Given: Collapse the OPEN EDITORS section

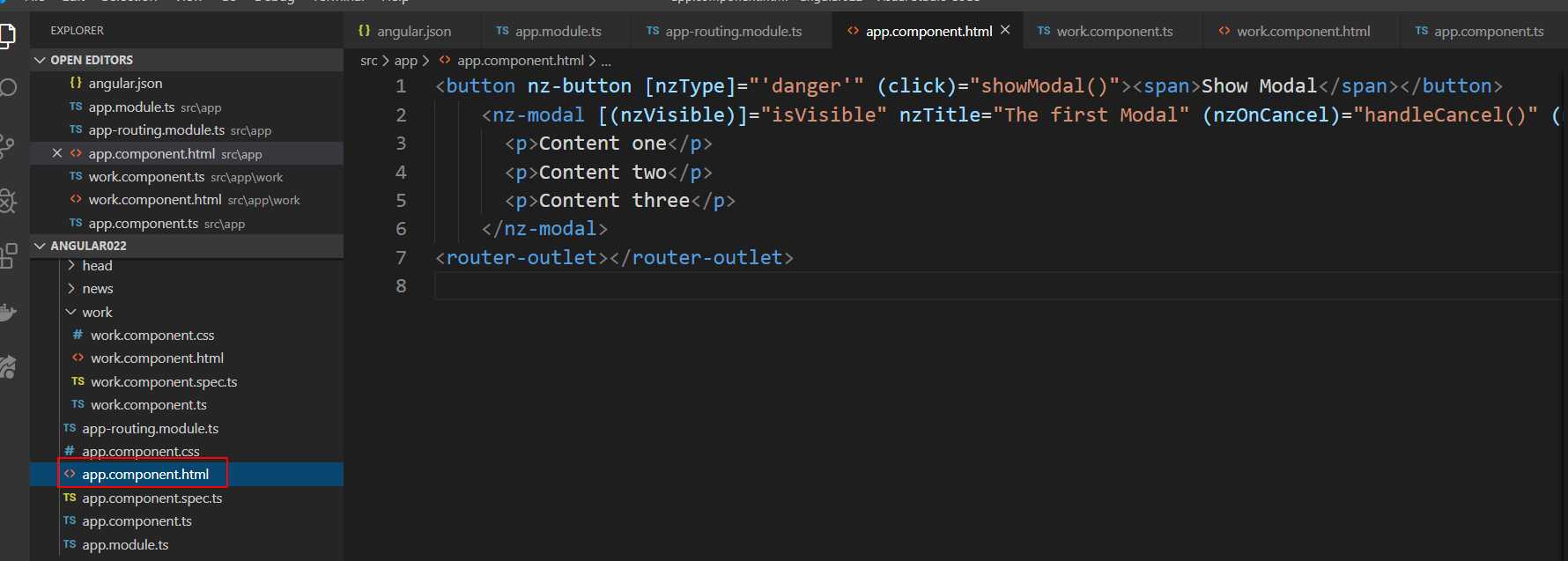Looking at the screenshot, I should point(40,60).
